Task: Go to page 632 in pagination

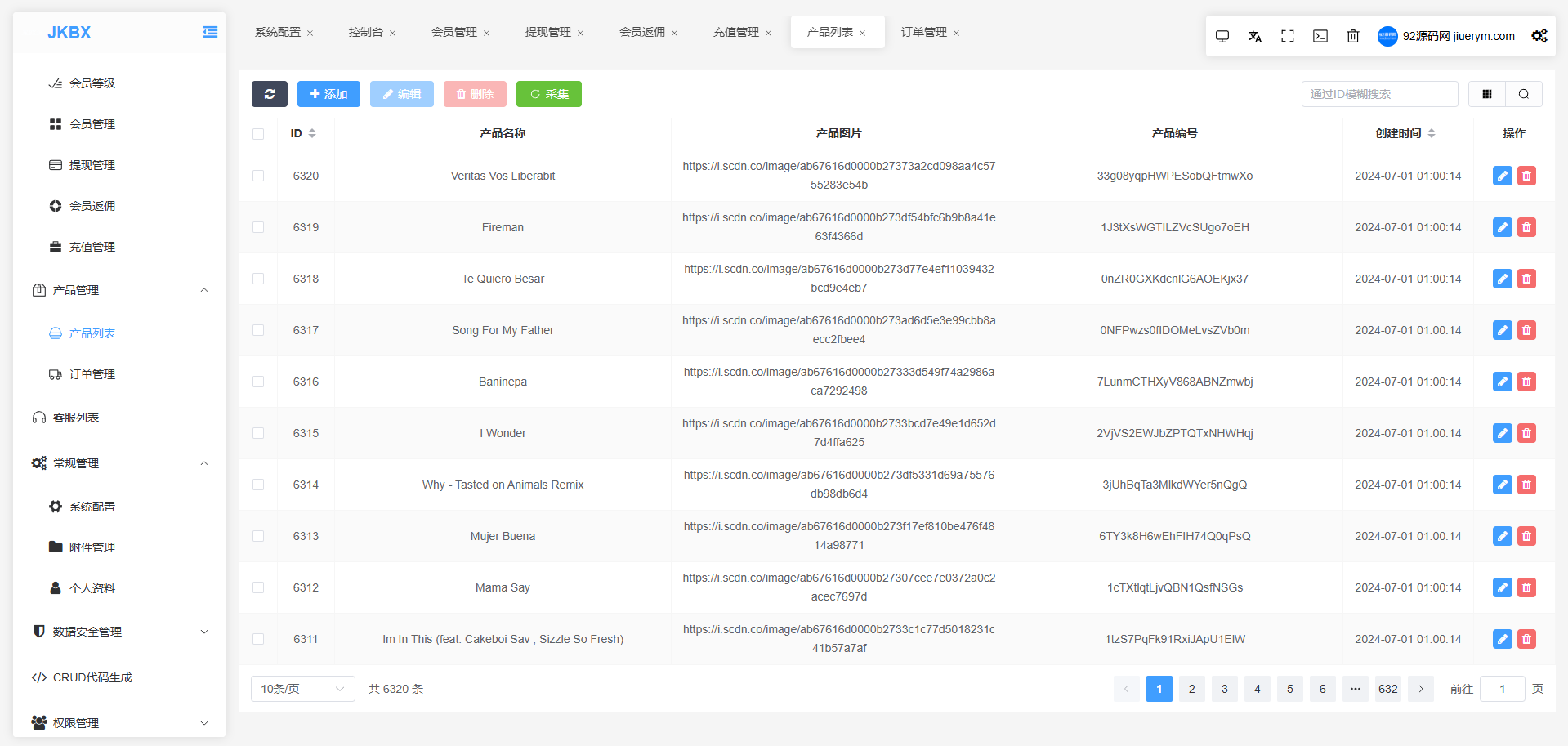Action: (x=1388, y=689)
